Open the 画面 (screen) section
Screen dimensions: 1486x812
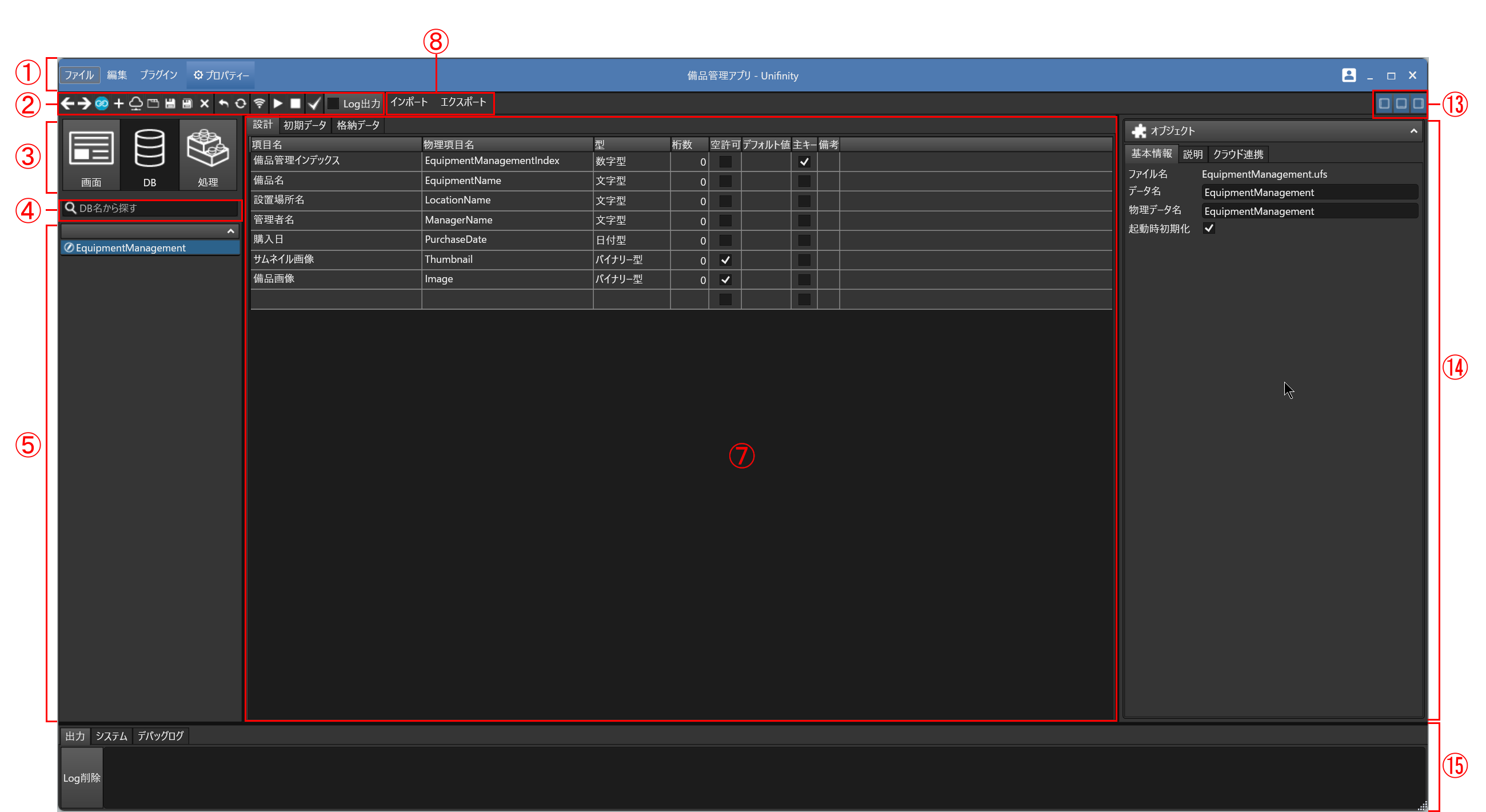(90, 155)
